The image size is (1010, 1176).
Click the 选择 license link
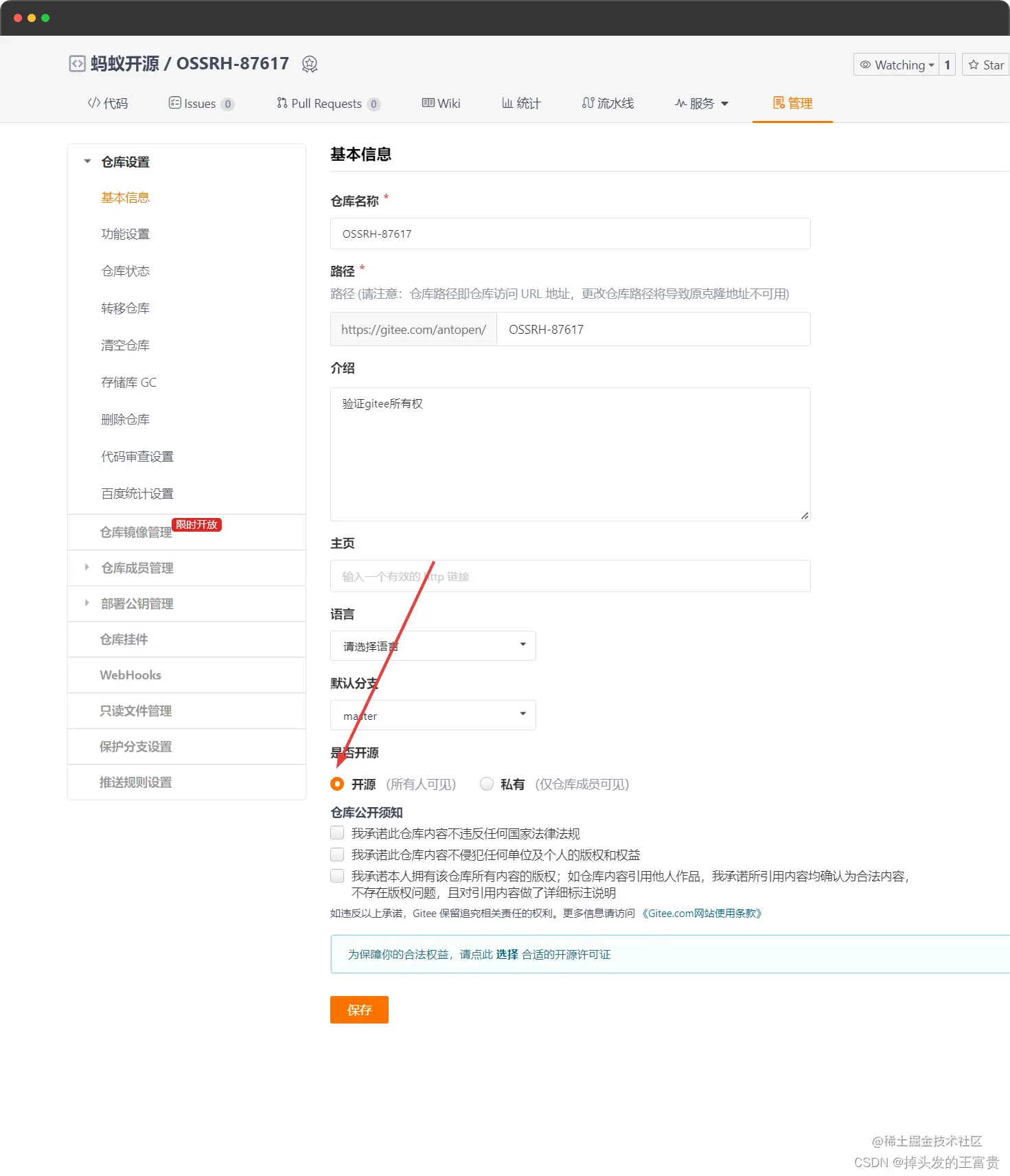507,954
